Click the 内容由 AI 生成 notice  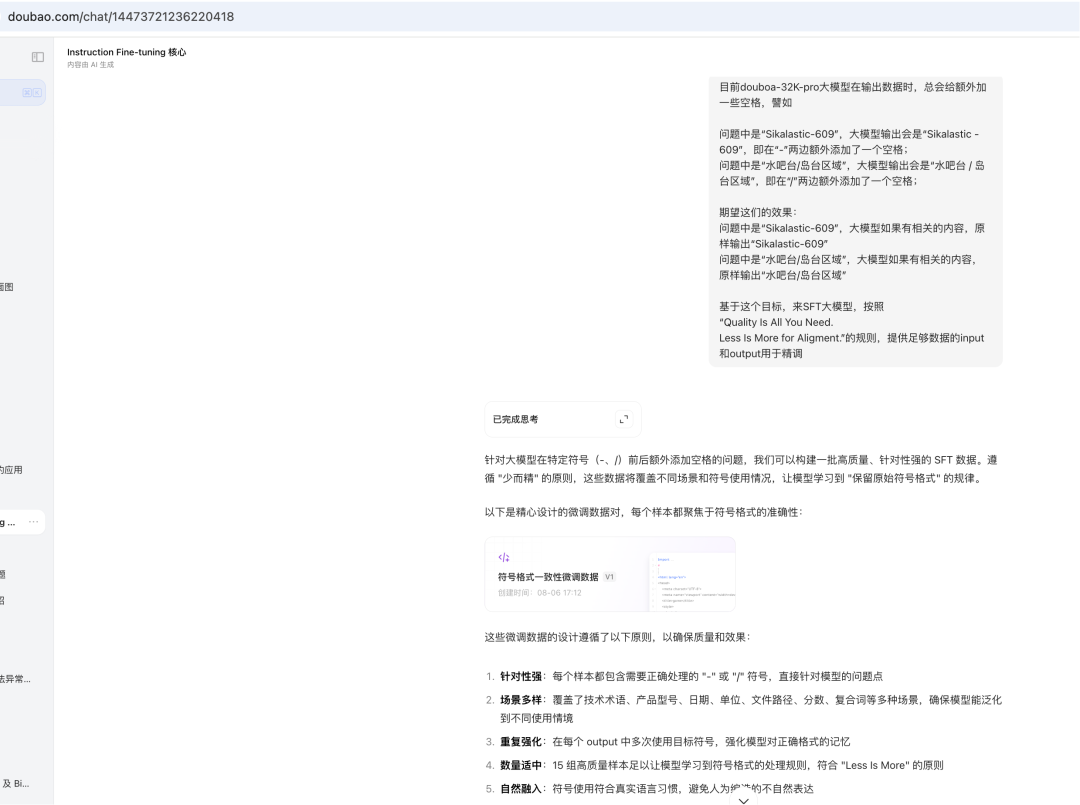tap(90, 65)
